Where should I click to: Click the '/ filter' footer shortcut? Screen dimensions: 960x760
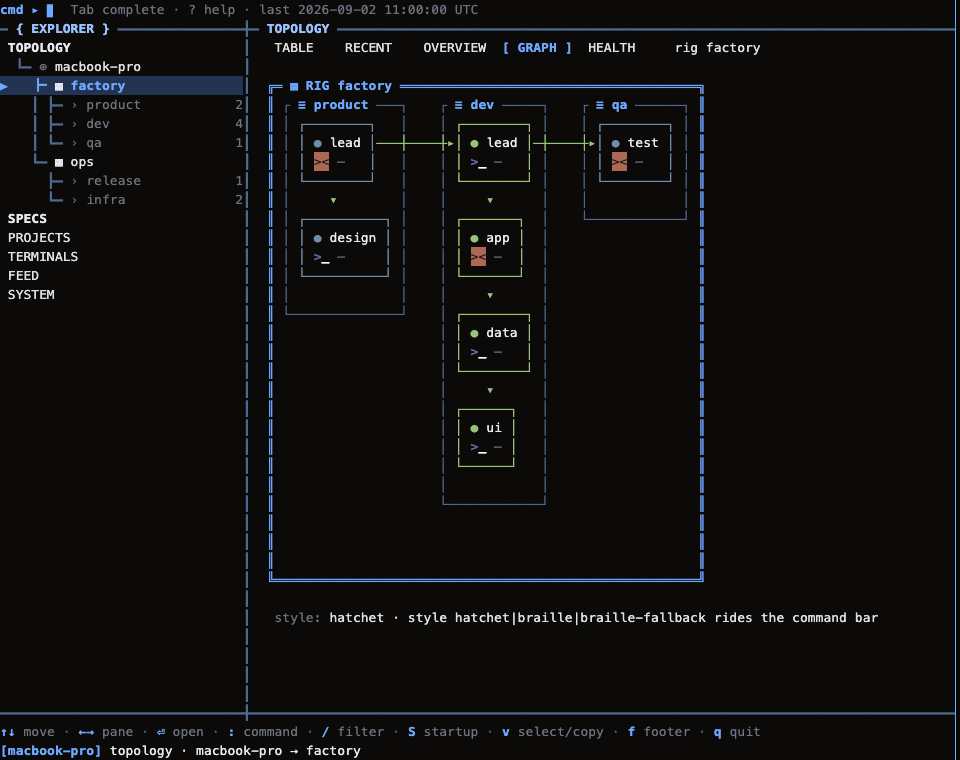tap(353, 732)
